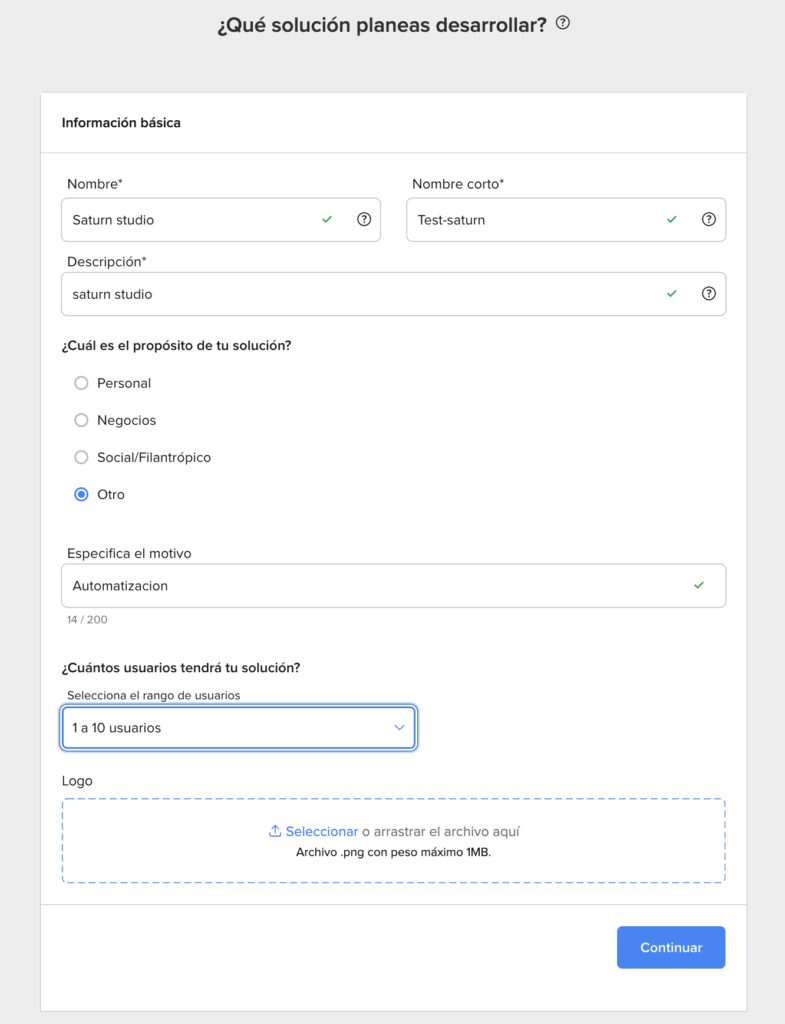
Task: Click the Seleccionar link to upload logo
Action: [321, 831]
